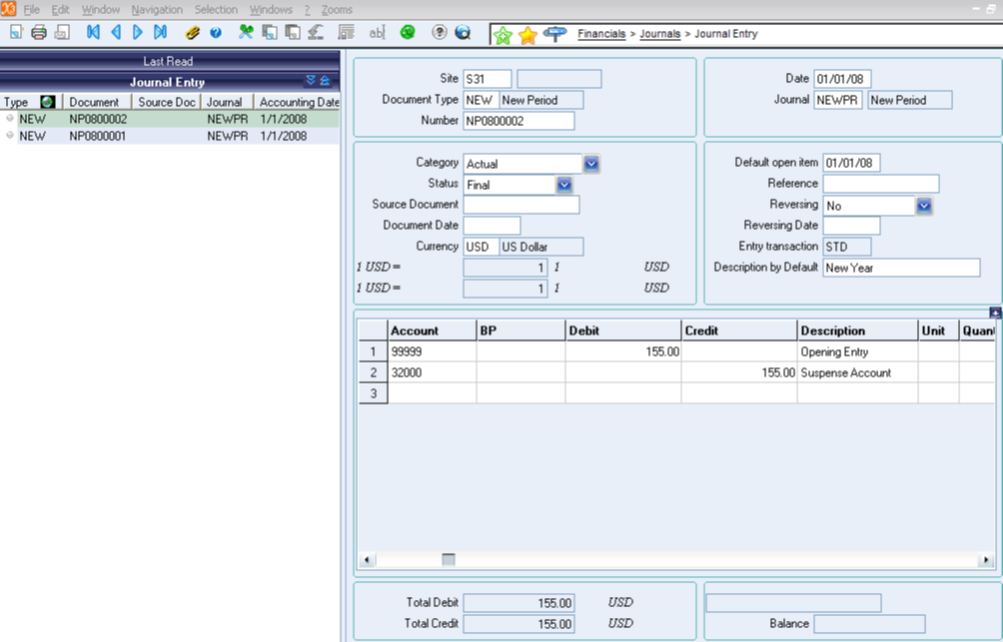Click the grid horizontal scrollbar thumb
The image size is (1003, 642).
click(x=448, y=560)
